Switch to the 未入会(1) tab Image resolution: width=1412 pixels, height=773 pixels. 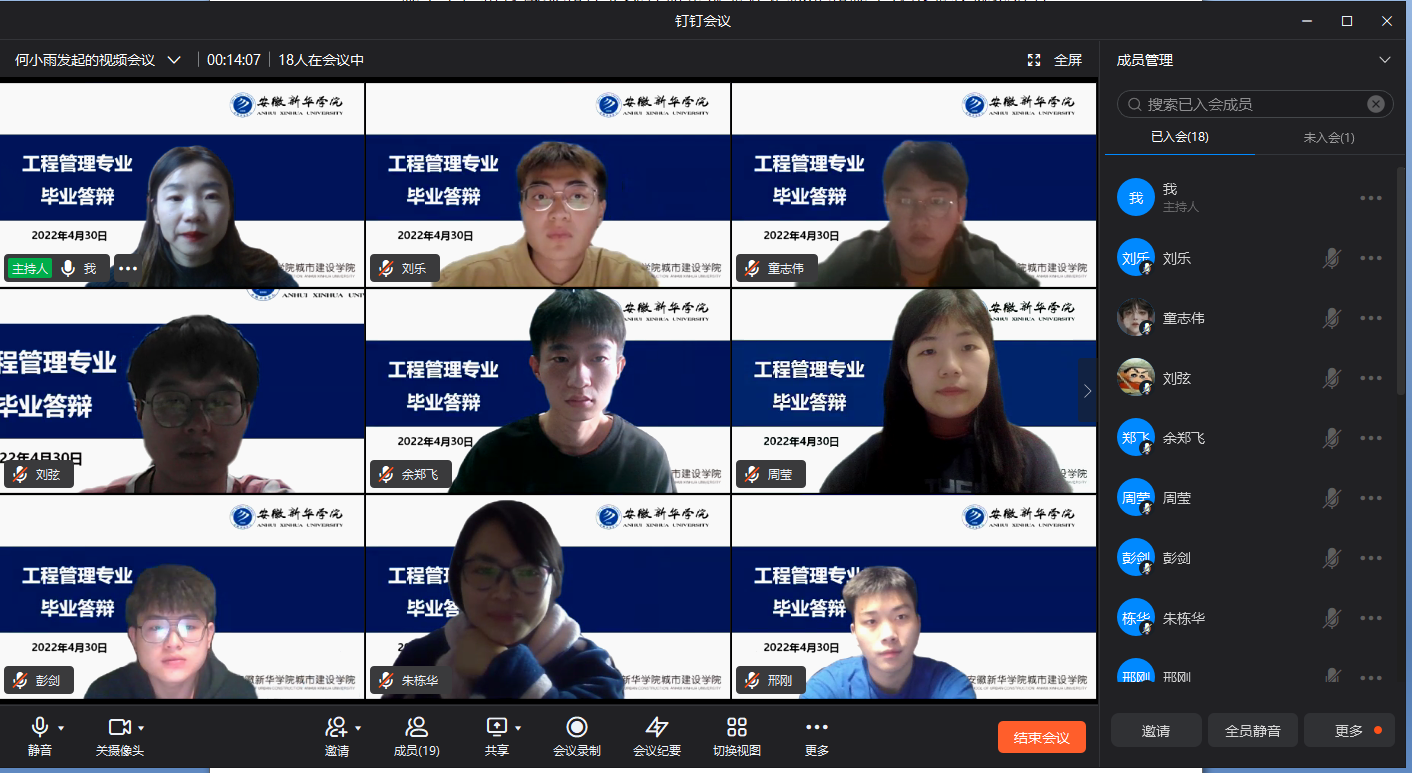click(1329, 137)
